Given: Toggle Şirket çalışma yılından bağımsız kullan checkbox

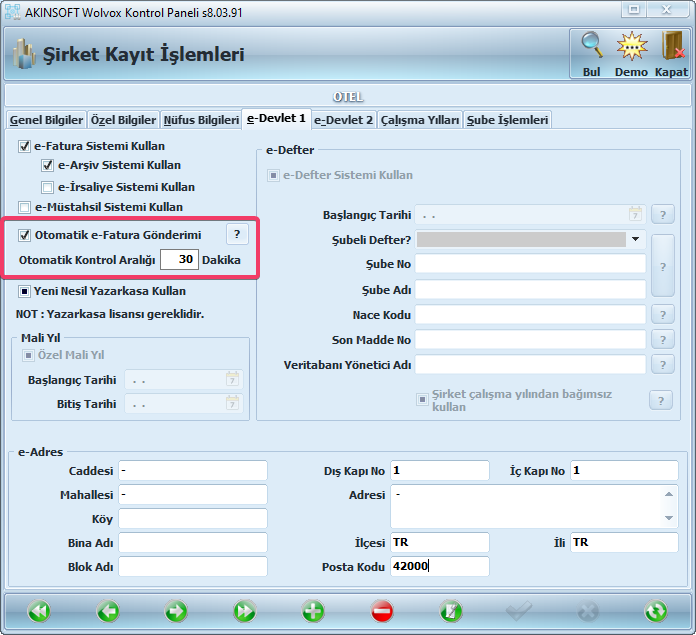Looking at the screenshot, I should (x=422, y=400).
